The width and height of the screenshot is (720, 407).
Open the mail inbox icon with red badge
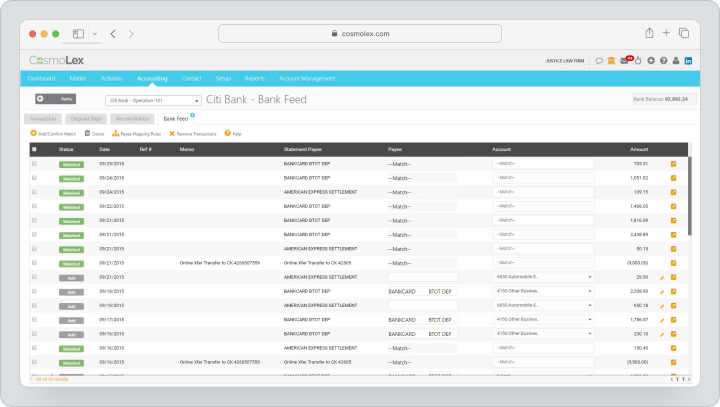pos(624,61)
